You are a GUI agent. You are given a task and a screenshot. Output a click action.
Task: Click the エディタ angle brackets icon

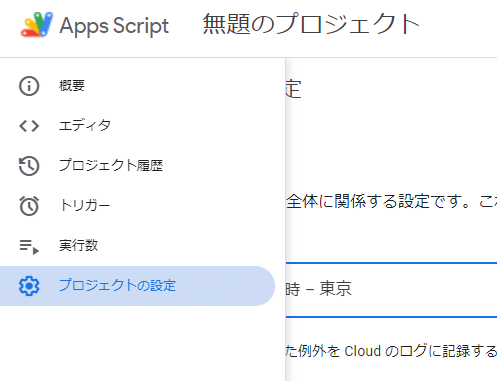coord(29,126)
